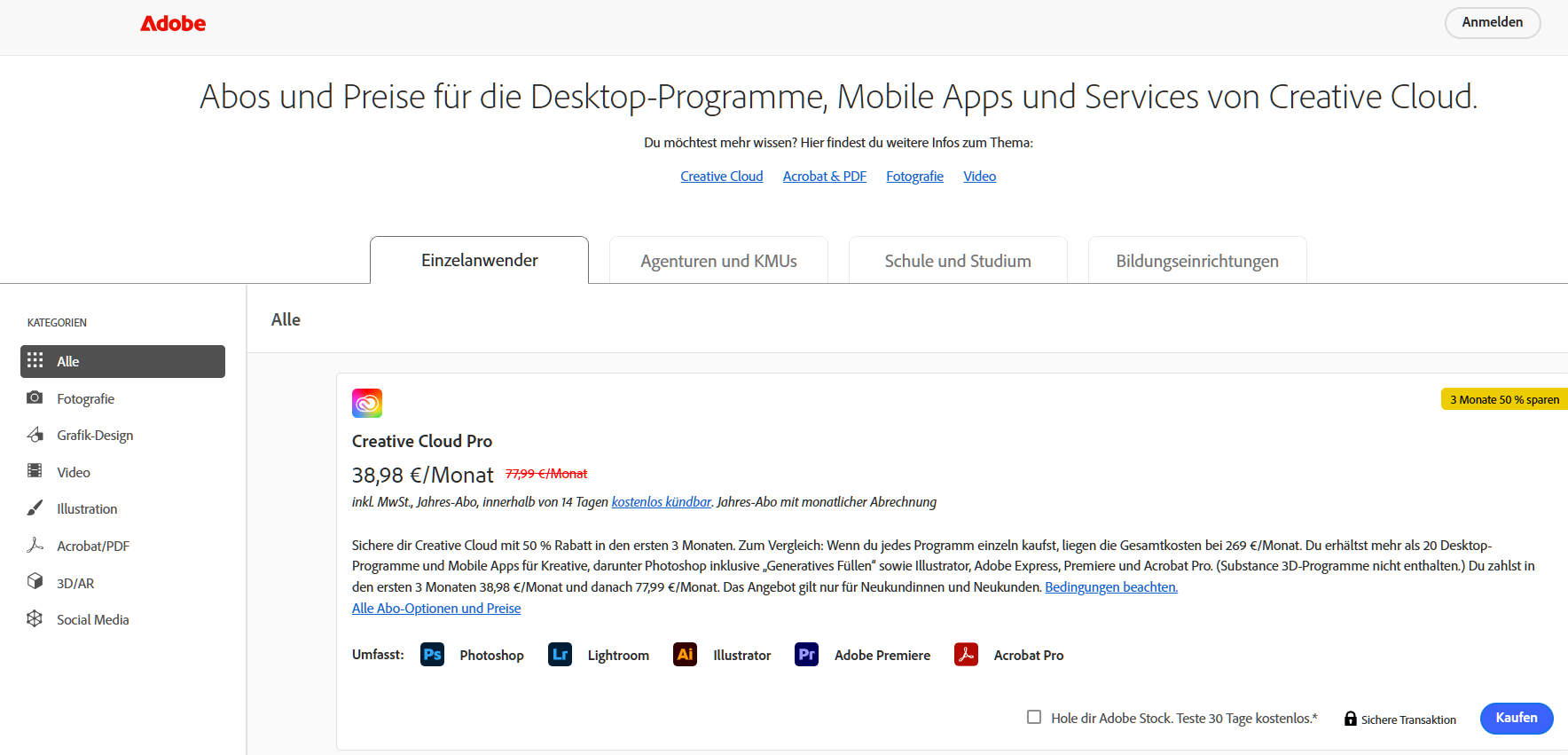Show the Video category label

click(74, 473)
